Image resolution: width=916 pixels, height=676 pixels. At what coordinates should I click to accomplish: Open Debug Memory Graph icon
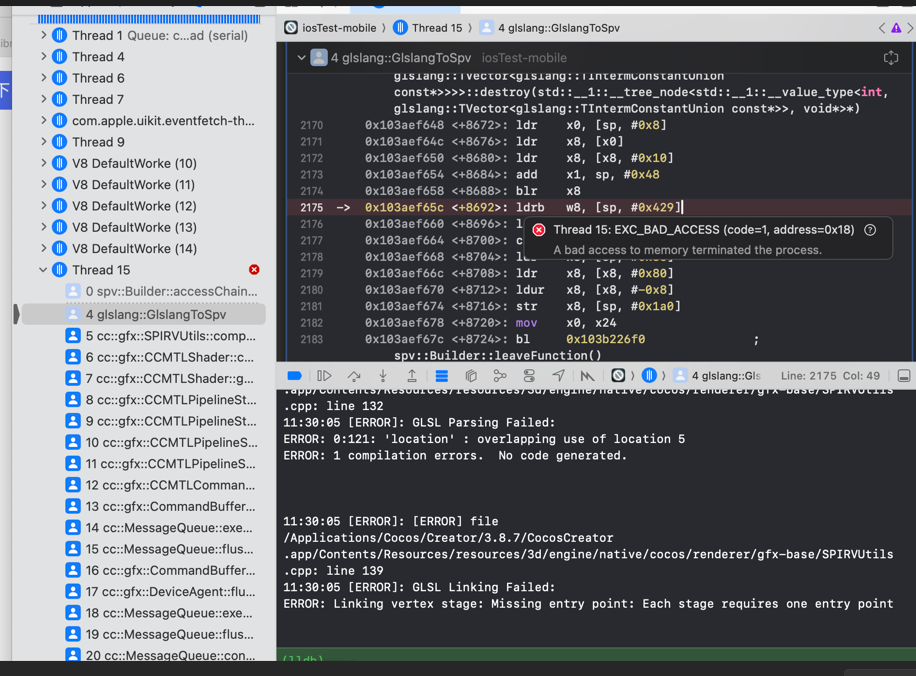point(499,376)
